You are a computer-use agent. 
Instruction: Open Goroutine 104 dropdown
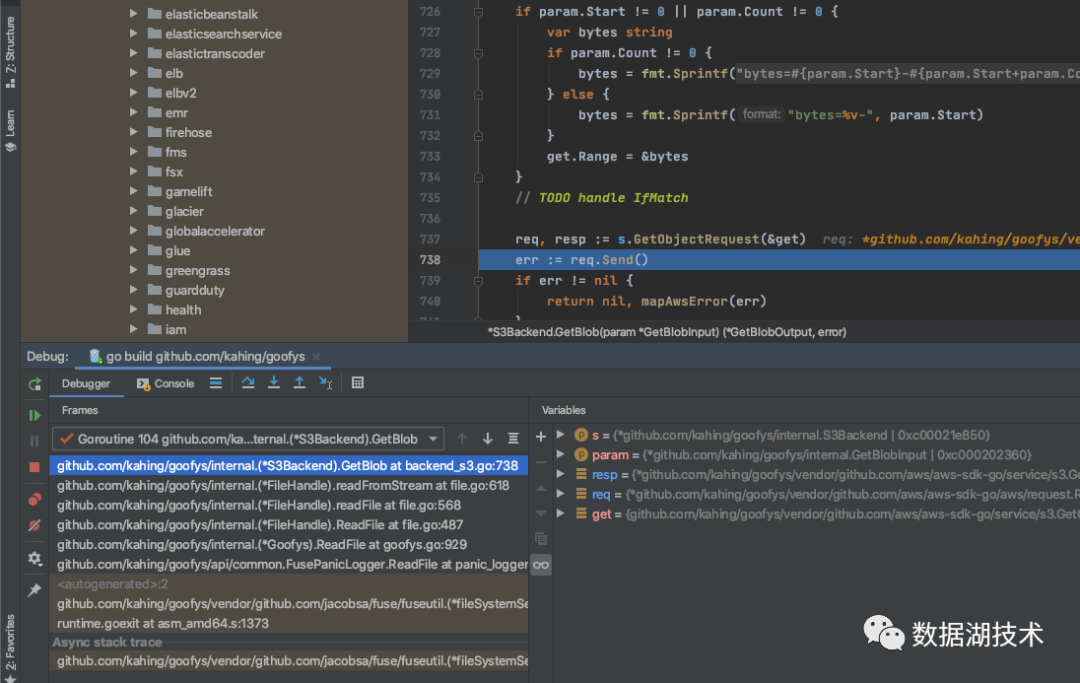tap(248, 439)
